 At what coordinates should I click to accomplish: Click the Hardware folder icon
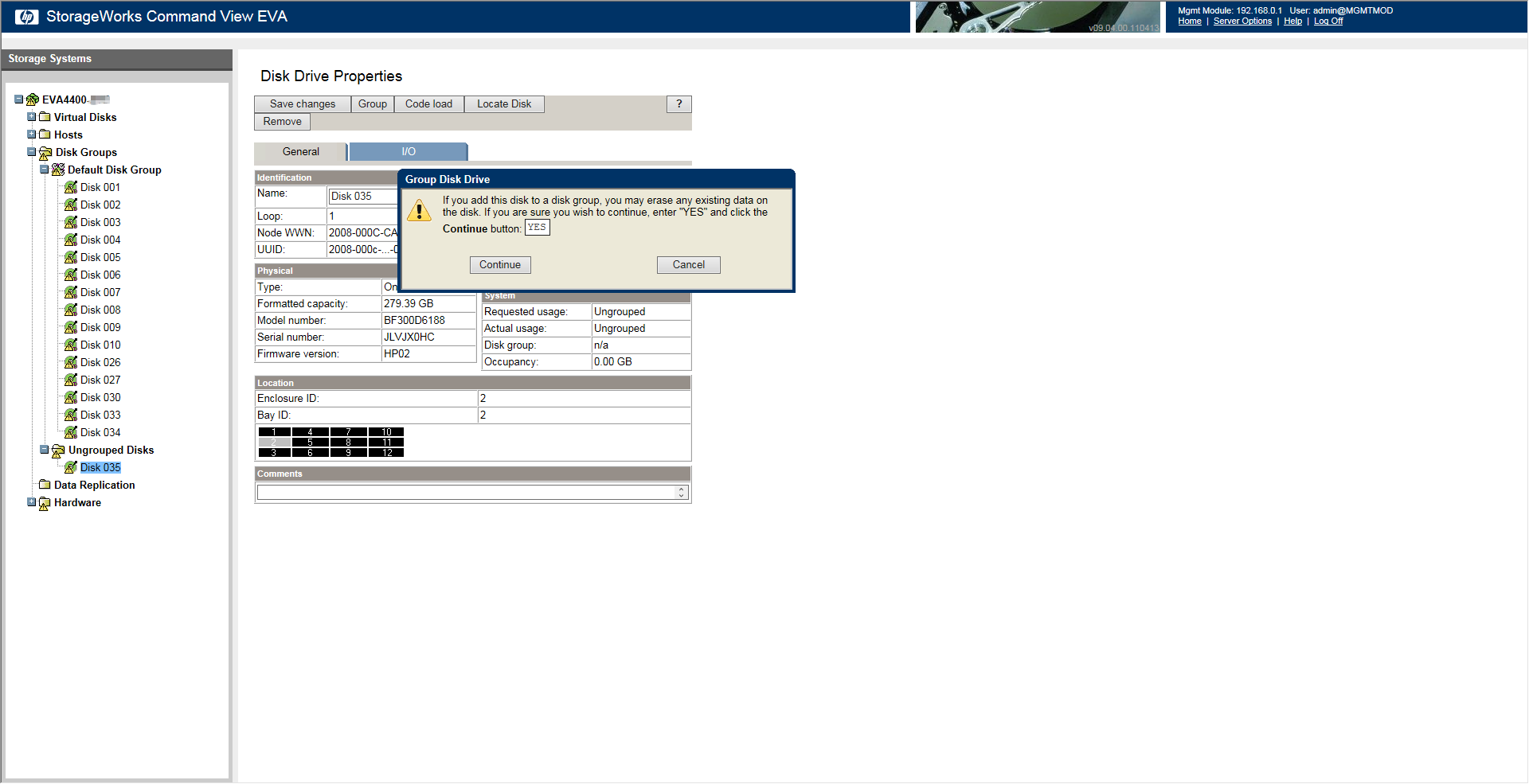(45, 503)
